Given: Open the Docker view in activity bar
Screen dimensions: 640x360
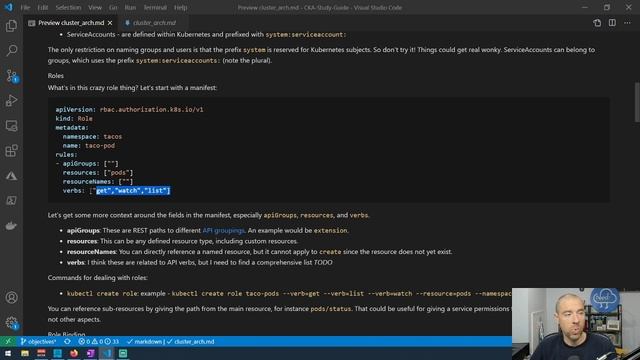Looking at the screenshot, I should point(11,225).
